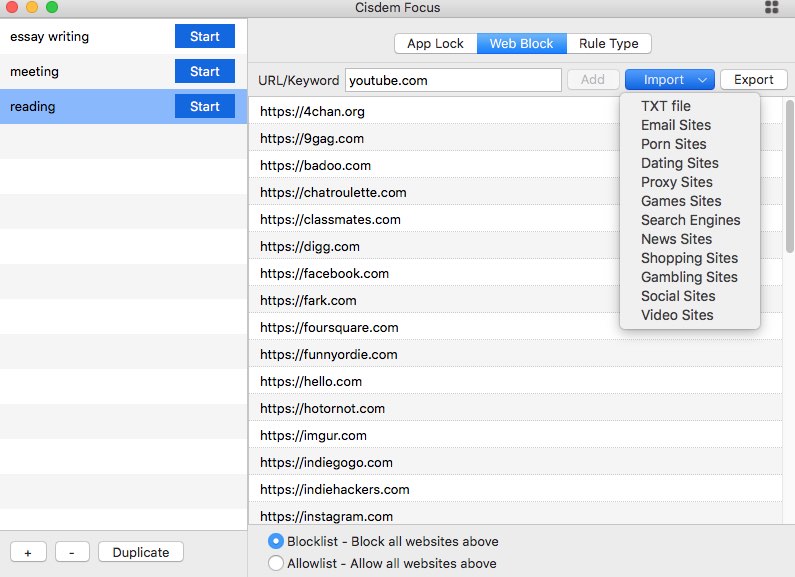Screen dimensions: 795x577
Task: Select https://chatroulette.com row
Action: [x=515, y=193]
